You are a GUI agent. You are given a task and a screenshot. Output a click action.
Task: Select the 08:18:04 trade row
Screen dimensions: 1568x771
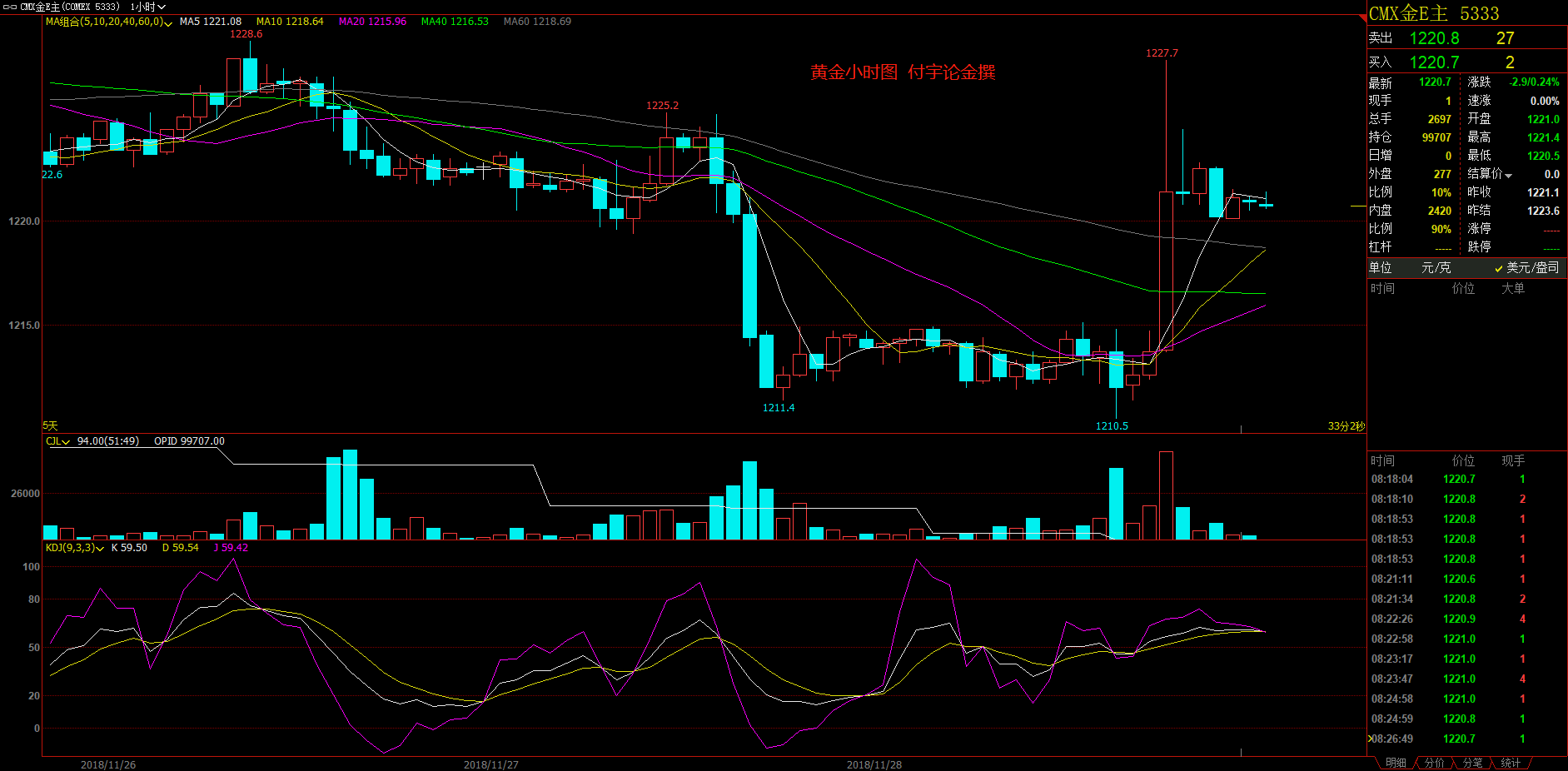tap(1467, 480)
